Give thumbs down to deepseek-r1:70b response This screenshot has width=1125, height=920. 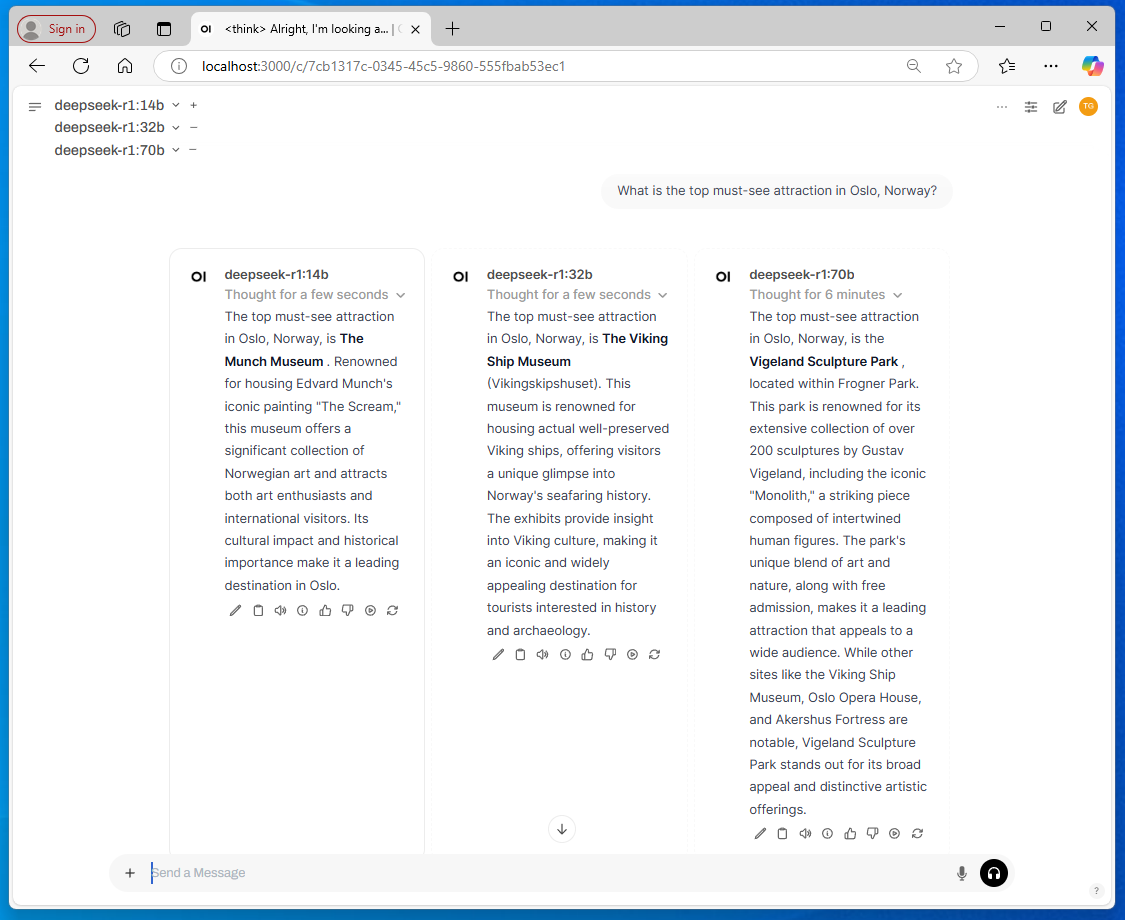point(872,834)
